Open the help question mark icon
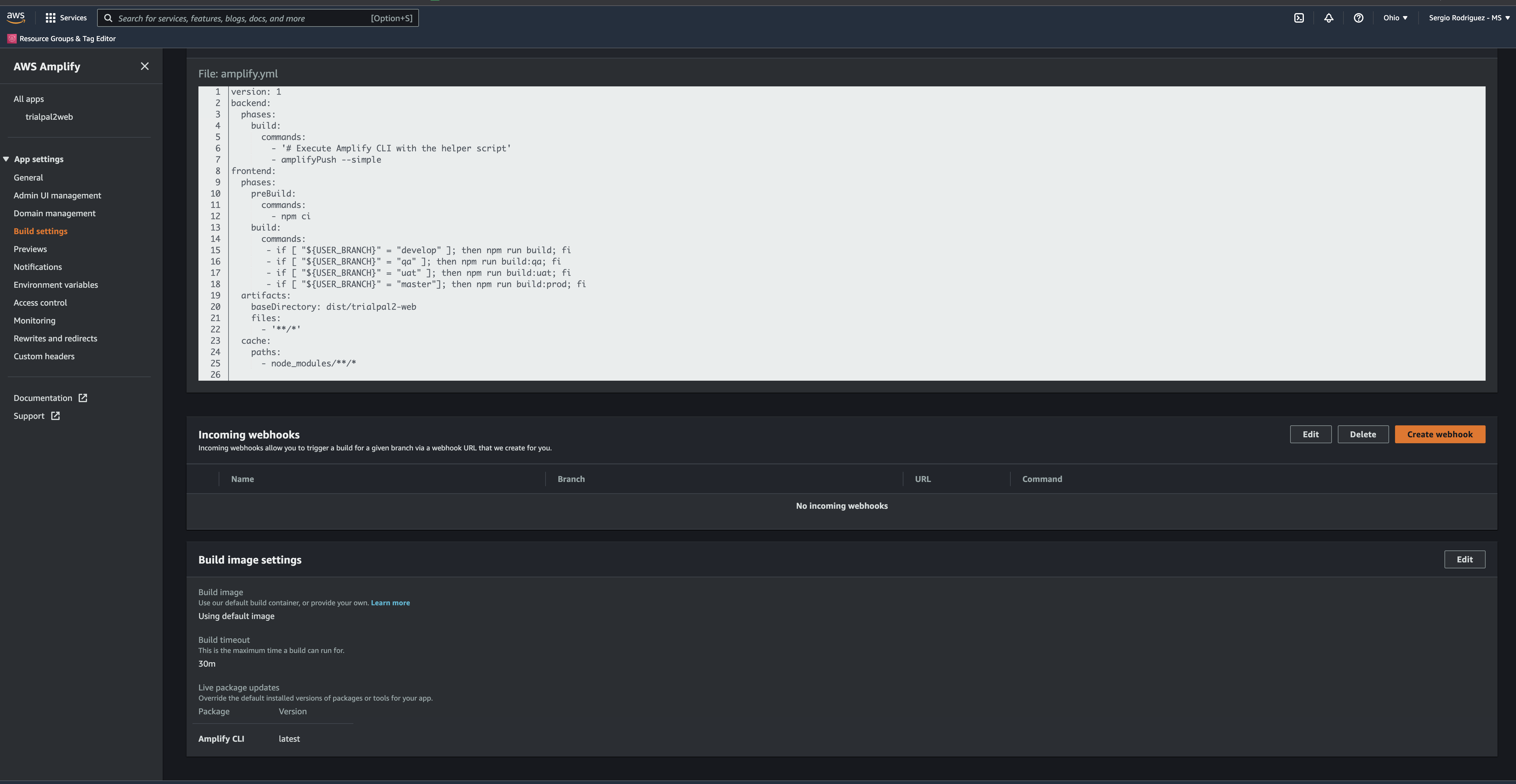The width and height of the screenshot is (1516, 784). pos(1358,18)
